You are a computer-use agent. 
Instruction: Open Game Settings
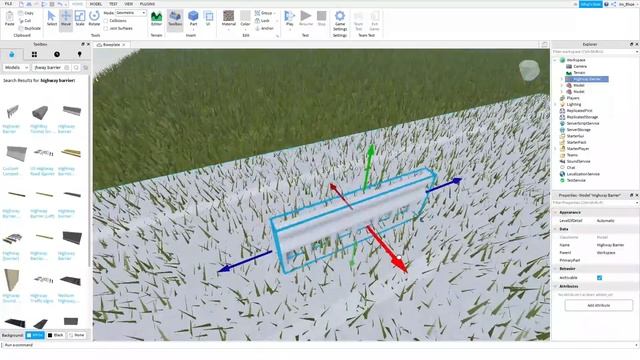[x=340, y=20]
